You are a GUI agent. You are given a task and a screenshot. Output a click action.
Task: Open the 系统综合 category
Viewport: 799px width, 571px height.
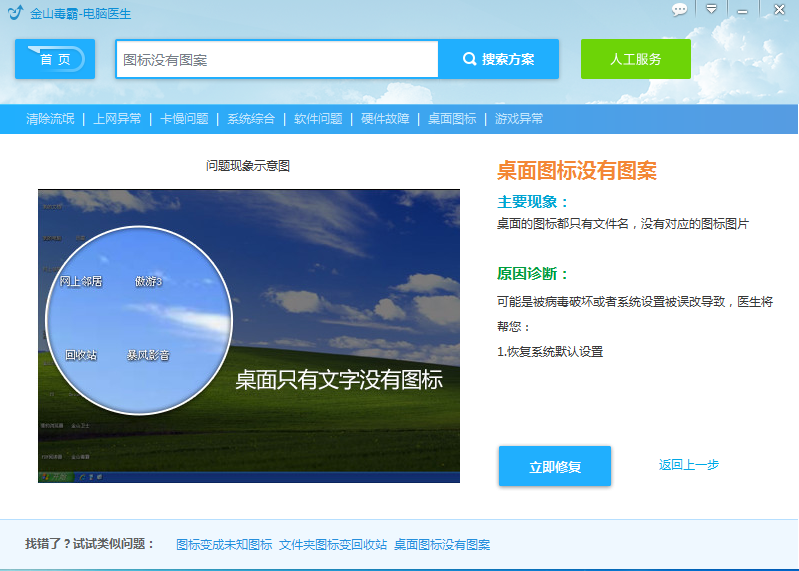(251, 119)
